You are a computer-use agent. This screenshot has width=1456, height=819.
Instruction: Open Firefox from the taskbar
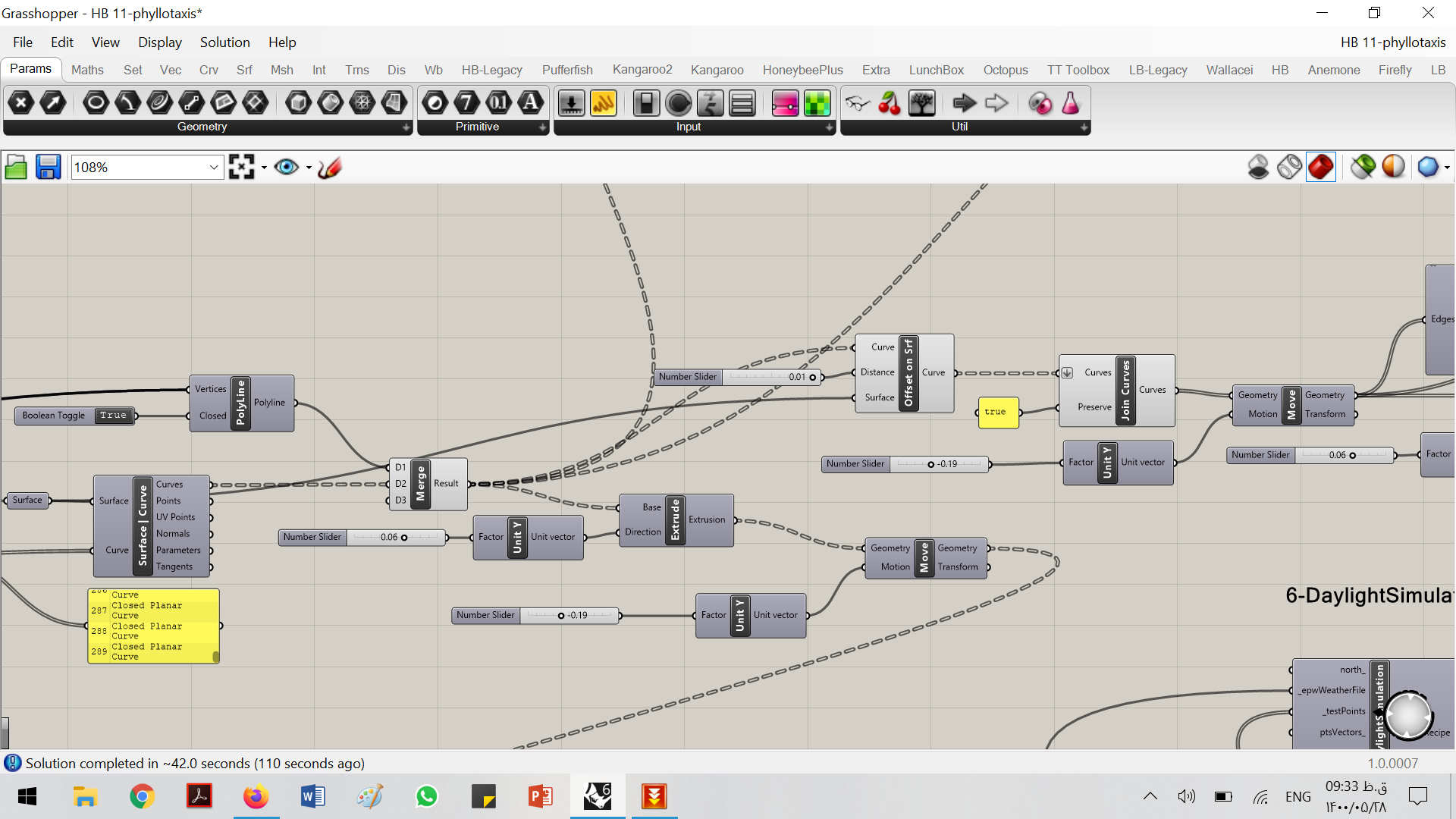tap(256, 796)
